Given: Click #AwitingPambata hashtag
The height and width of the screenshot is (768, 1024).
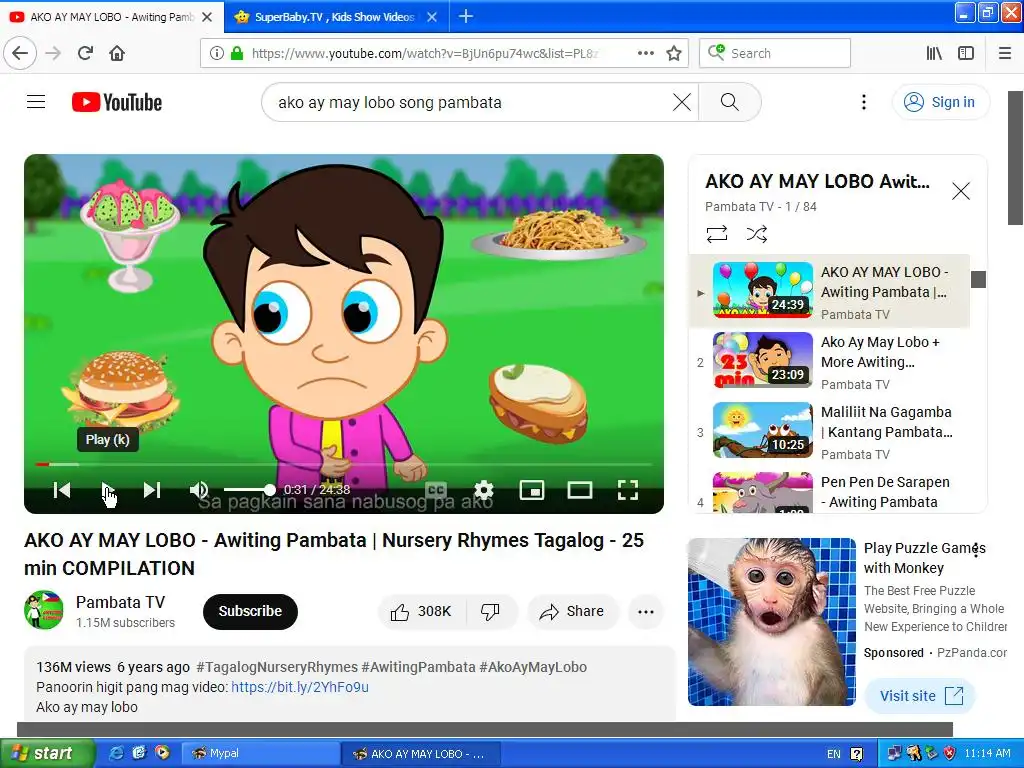Looking at the screenshot, I should coord(418,667).
